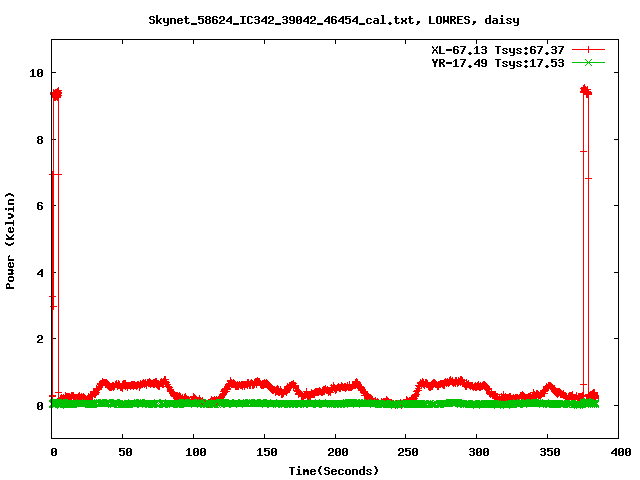Click x-axis tick label 50
The width and height of the screenshot is (640, 480).
pos(125,452)
